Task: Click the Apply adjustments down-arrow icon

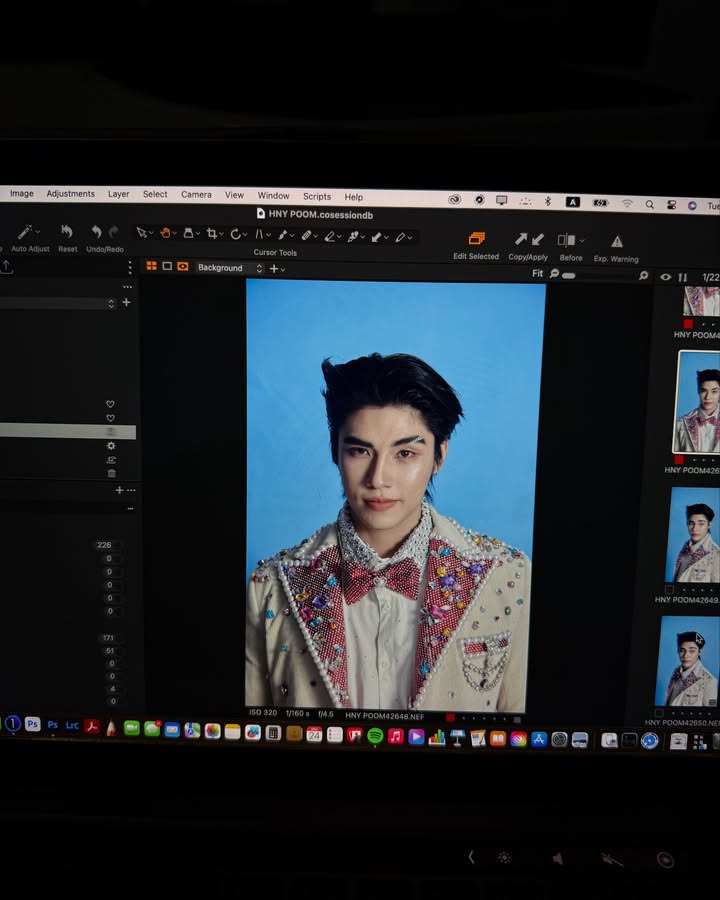Action: point(538,239)
